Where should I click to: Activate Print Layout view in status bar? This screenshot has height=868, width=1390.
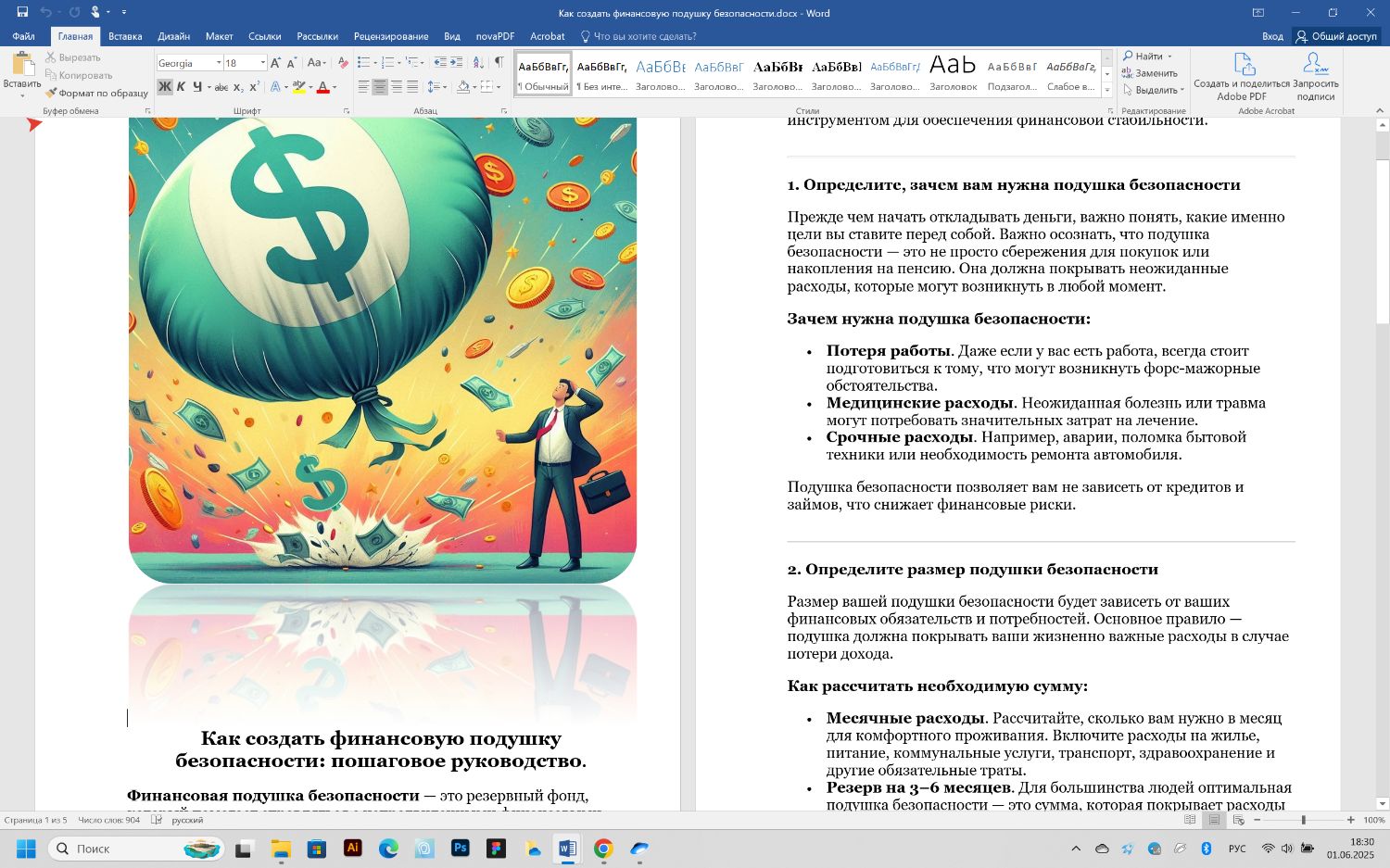click(1214, 820)
